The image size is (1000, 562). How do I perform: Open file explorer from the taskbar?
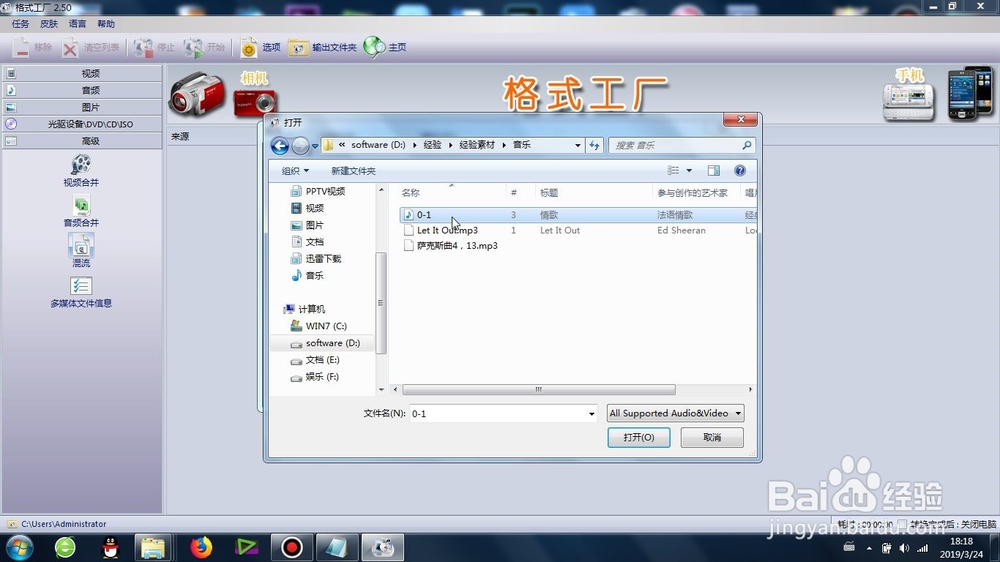point(153,547)
